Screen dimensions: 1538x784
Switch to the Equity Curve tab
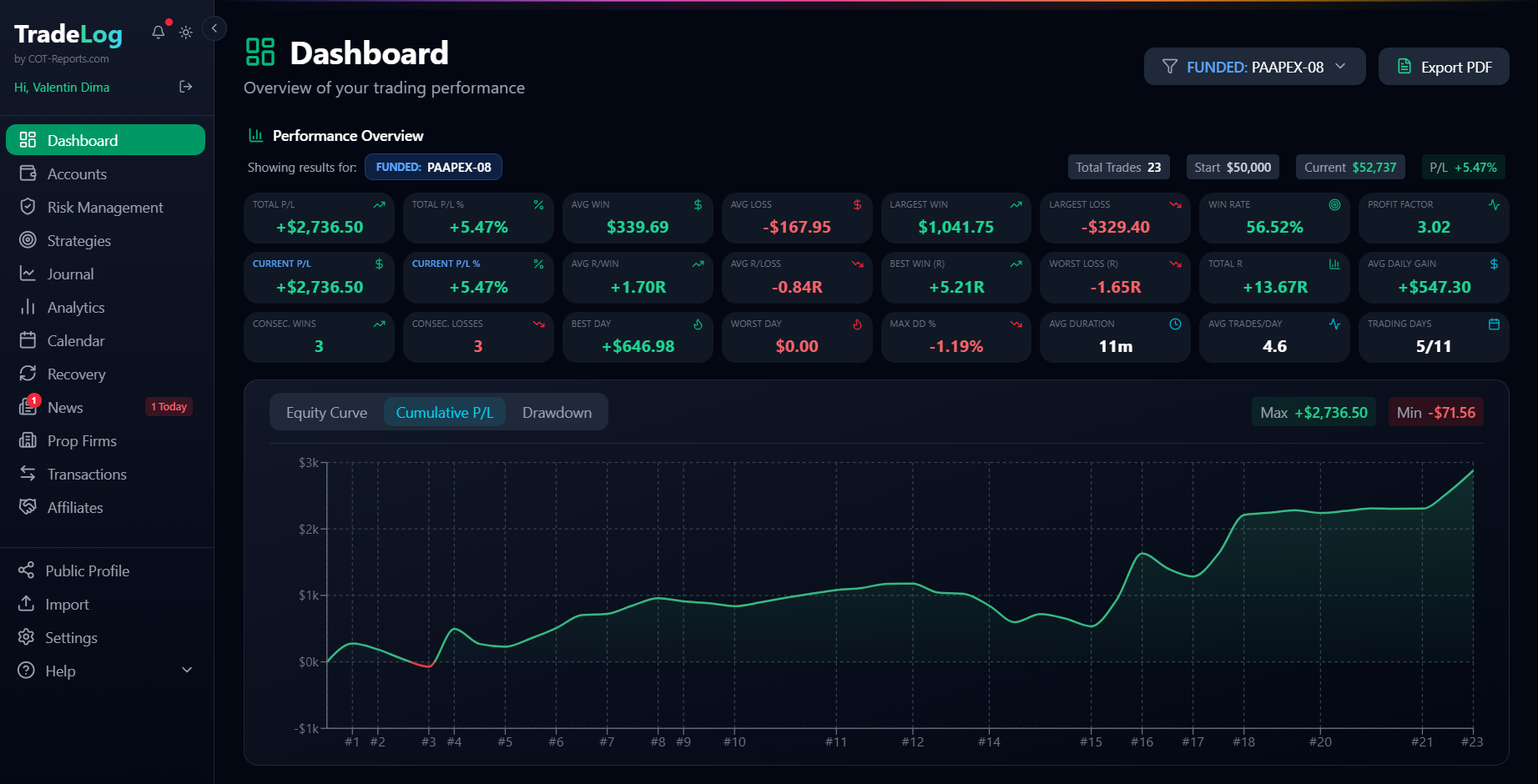tap(326, 413)
